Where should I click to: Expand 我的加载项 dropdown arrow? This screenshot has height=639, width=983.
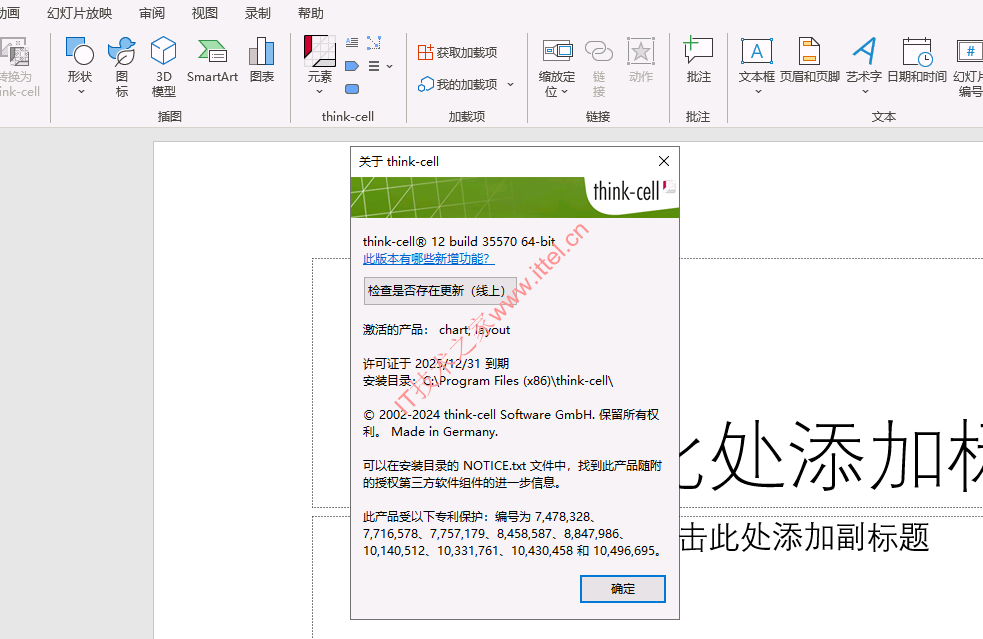(510, 84)
